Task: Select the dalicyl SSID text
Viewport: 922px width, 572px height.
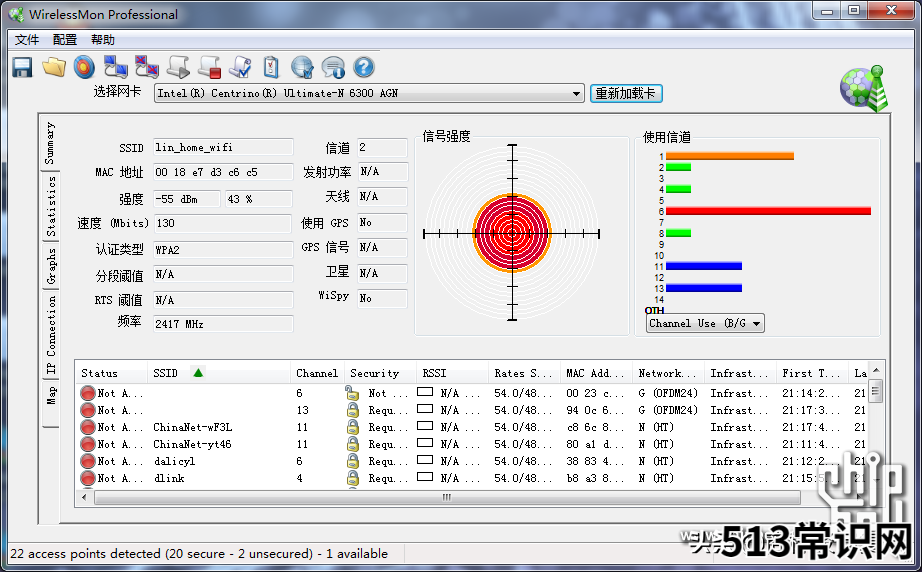Action: (x=174, y=461)
